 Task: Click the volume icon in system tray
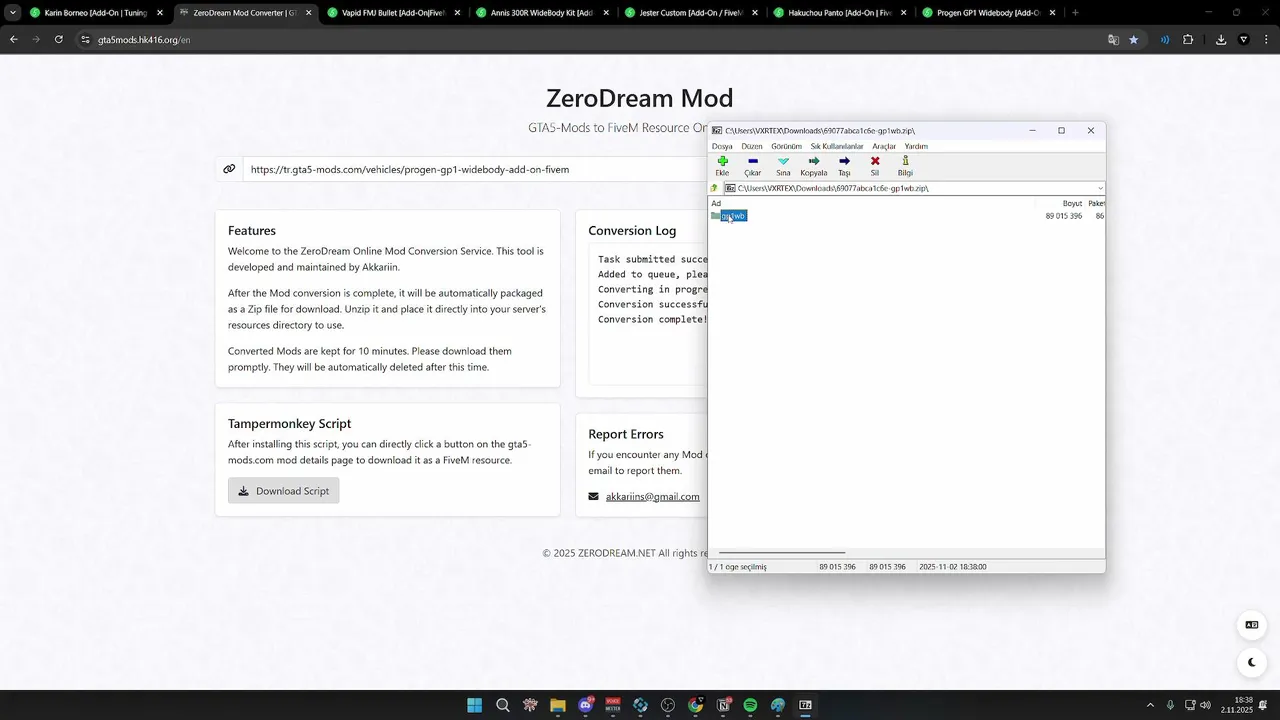click(x=1205, y=705)
